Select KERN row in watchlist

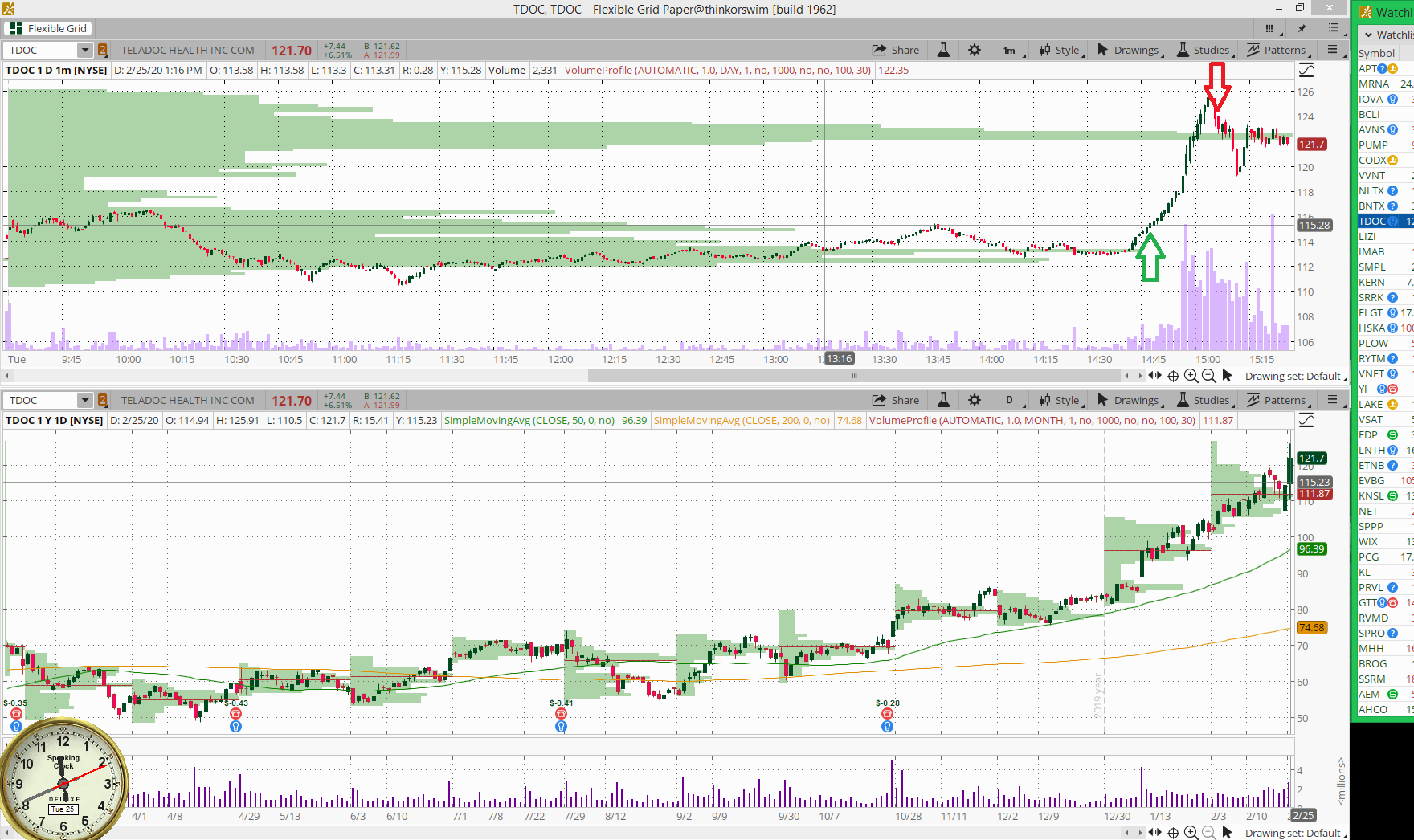tap(1385, 283)
